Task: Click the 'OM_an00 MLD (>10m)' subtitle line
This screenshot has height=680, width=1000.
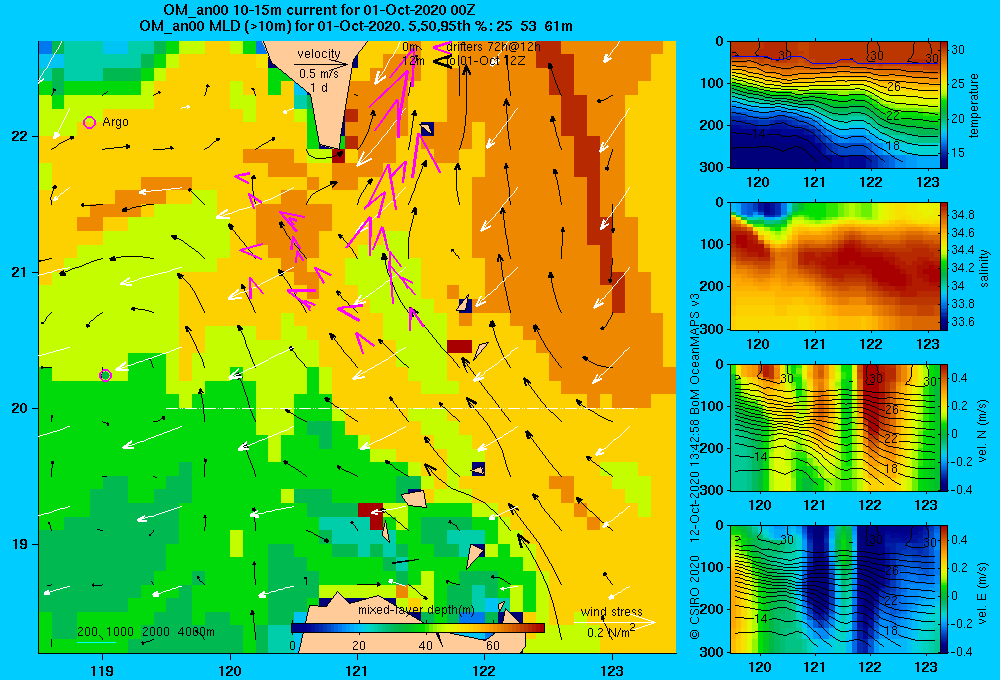Action: point(356,26)
